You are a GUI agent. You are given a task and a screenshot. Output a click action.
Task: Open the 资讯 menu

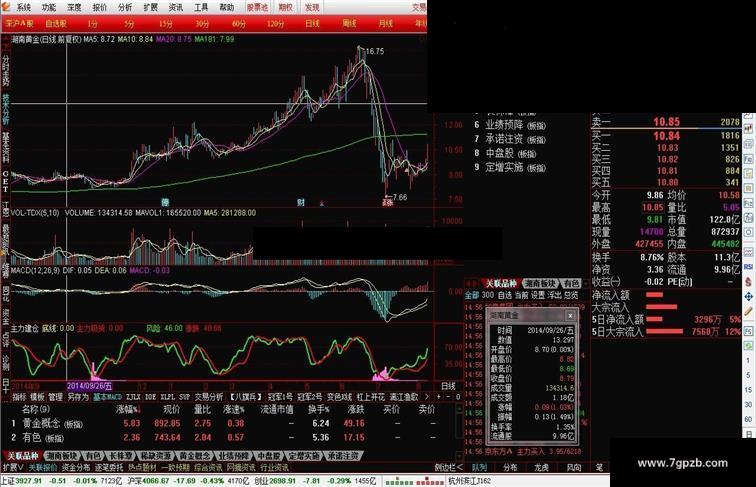176,7
